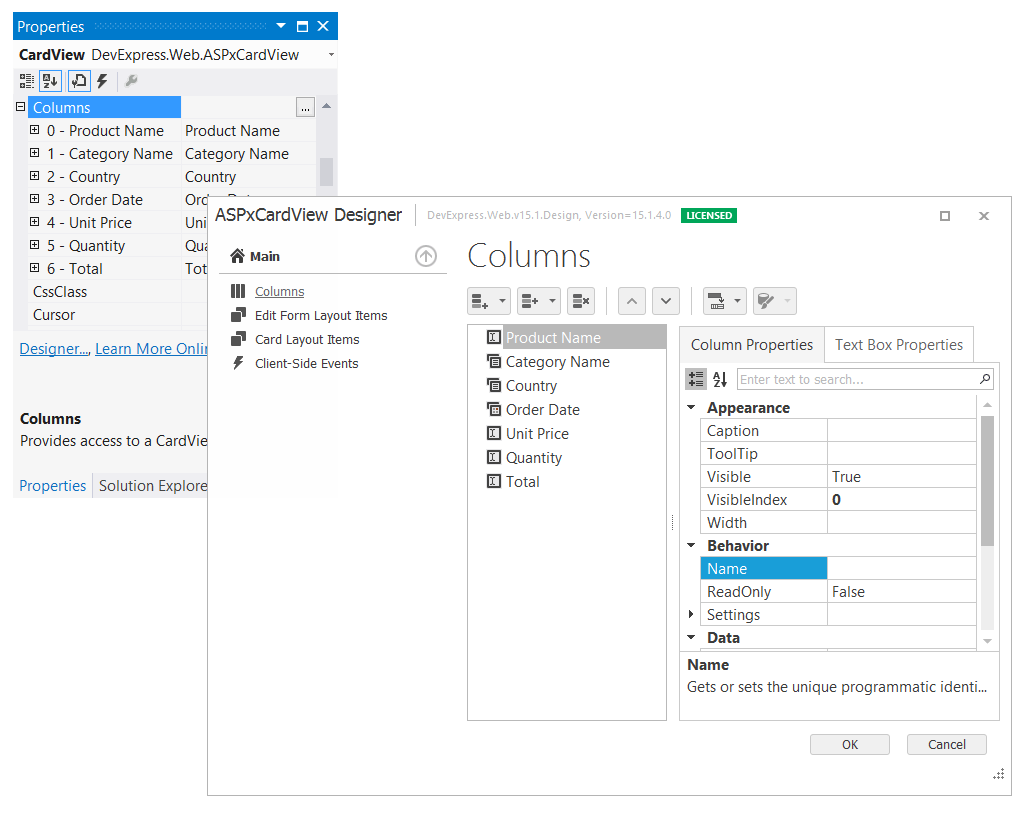Expand the 0 - Product Name node
This screenshot has width=1029, height=813.
(x=35, y=130)
